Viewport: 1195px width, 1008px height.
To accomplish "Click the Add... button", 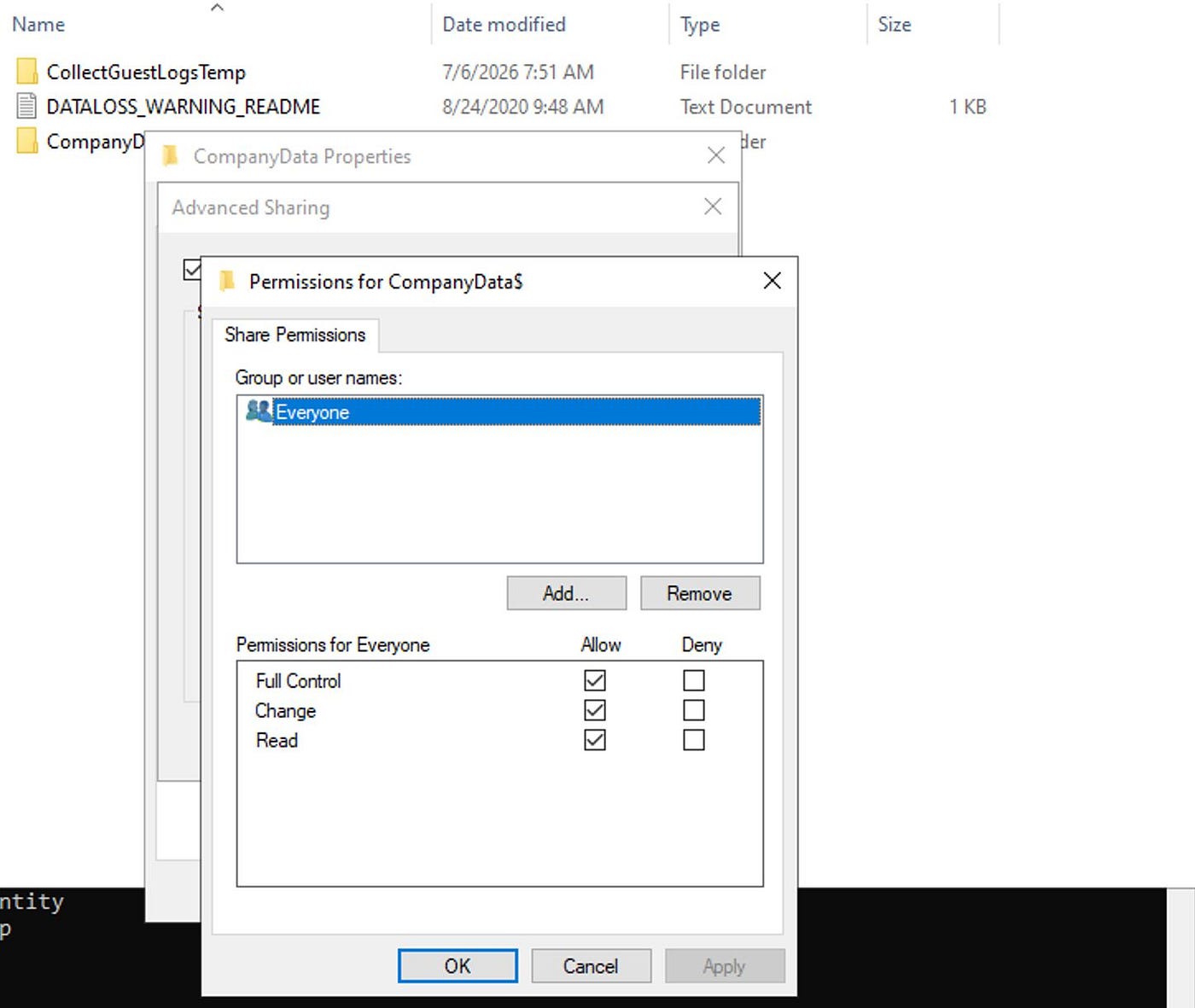I will [x=566, y=593].
